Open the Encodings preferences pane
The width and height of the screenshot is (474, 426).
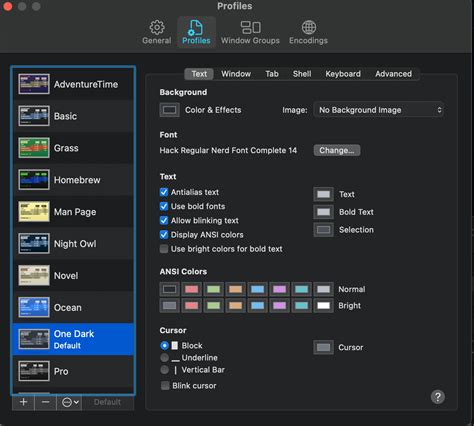[308, 32]
